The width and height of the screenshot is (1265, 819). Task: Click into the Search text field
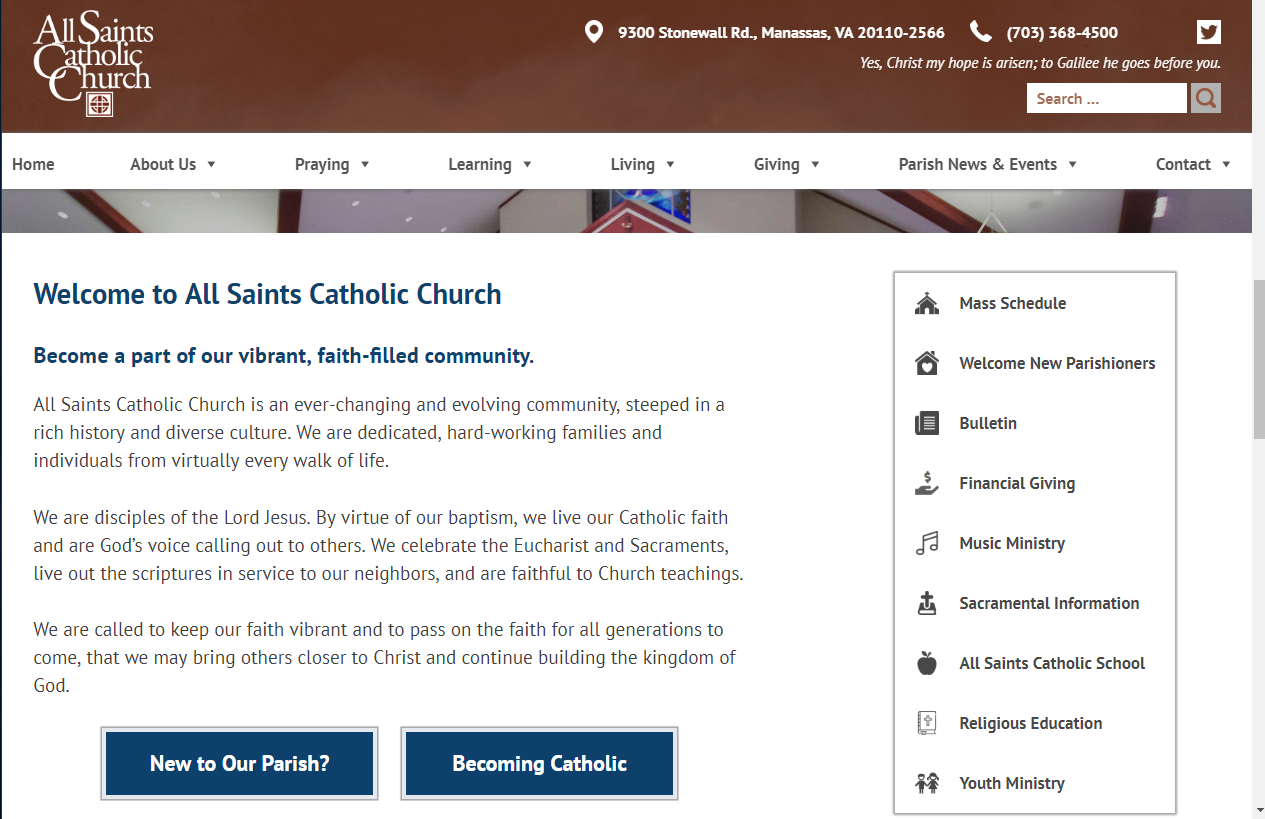(1105, 98)
